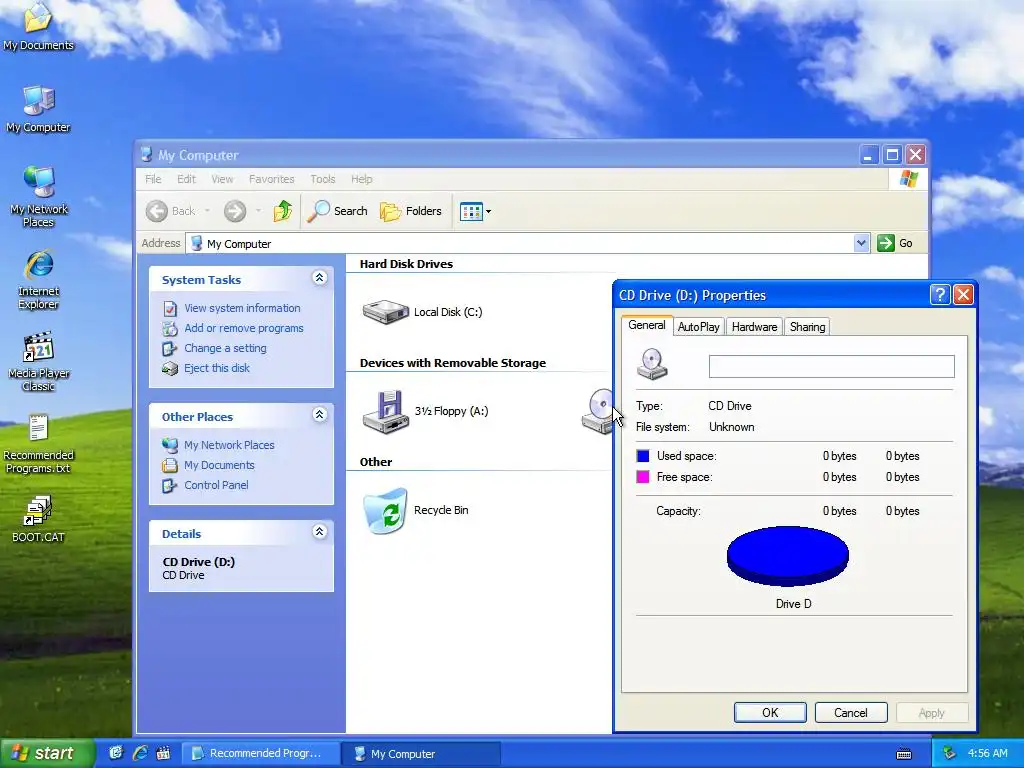Switch to the AutoPlay tab

click(698, 327)
